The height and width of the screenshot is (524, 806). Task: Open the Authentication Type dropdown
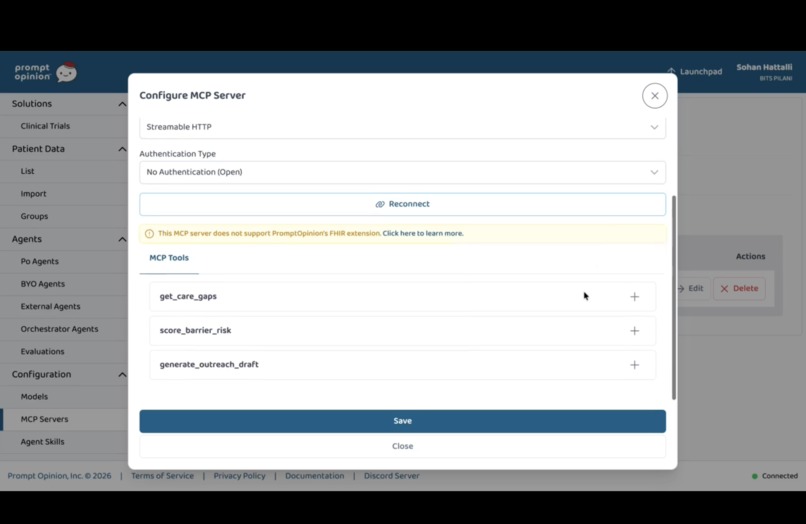click(x=402, y=172)
